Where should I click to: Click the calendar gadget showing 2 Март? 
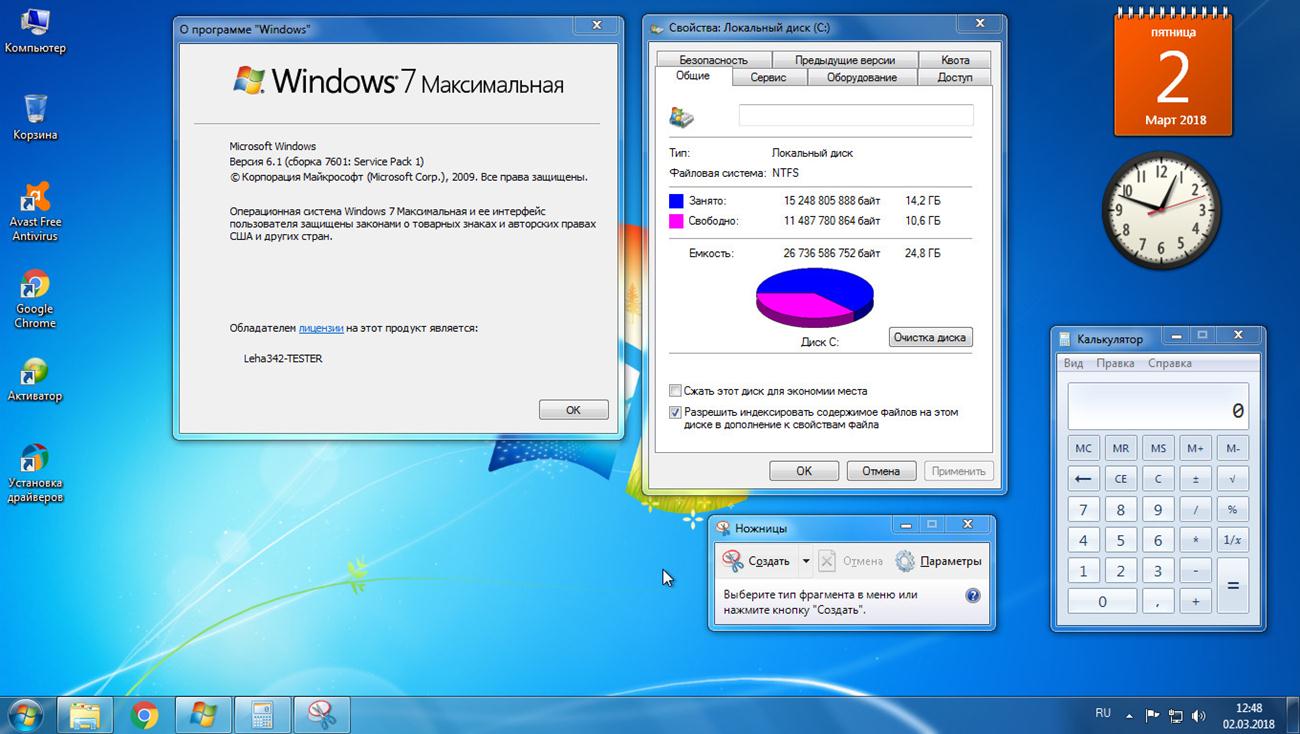tap(1175, 70)
